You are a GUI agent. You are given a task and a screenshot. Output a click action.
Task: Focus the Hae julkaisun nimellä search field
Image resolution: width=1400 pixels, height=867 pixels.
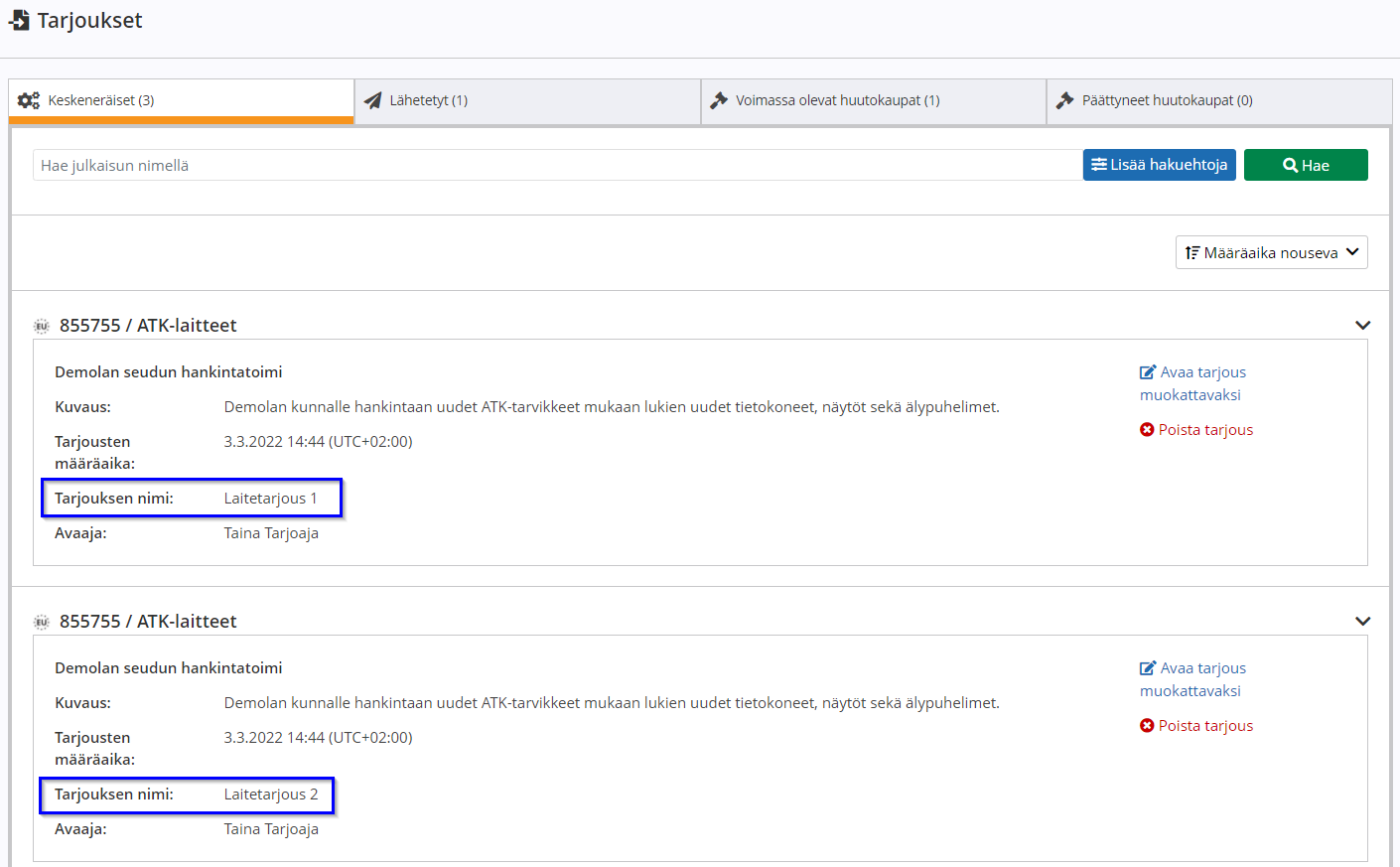coord(557,165)
